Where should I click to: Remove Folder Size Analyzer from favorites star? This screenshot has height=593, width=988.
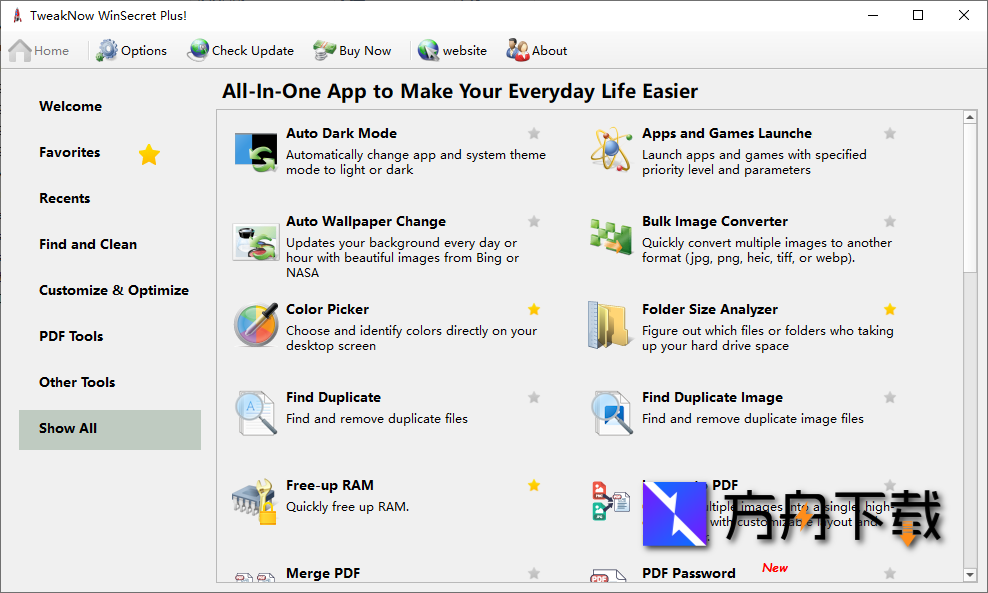890,309
